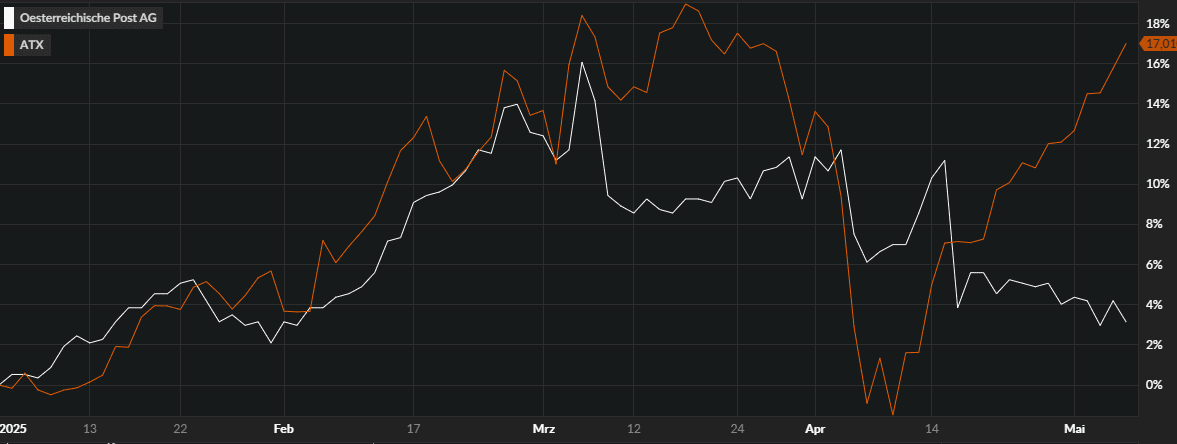Click the orange 17,01 current value tag
The width and height of the screenshot is (1177, 444).
[1159, 43]
